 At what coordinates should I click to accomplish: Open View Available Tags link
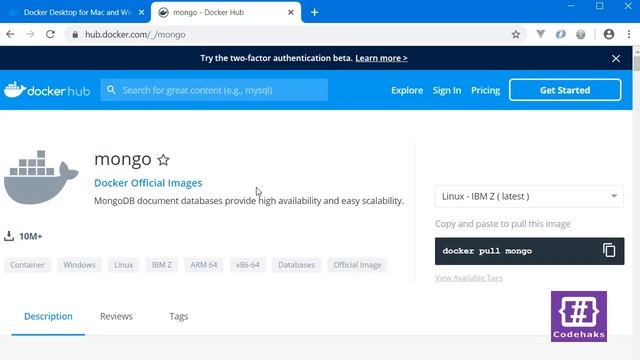(469, 278)
